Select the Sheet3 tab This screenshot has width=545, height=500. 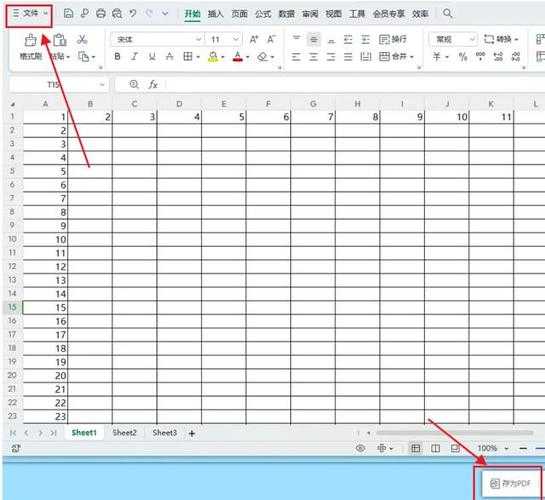pyautogui.click(x=164, y=433)
